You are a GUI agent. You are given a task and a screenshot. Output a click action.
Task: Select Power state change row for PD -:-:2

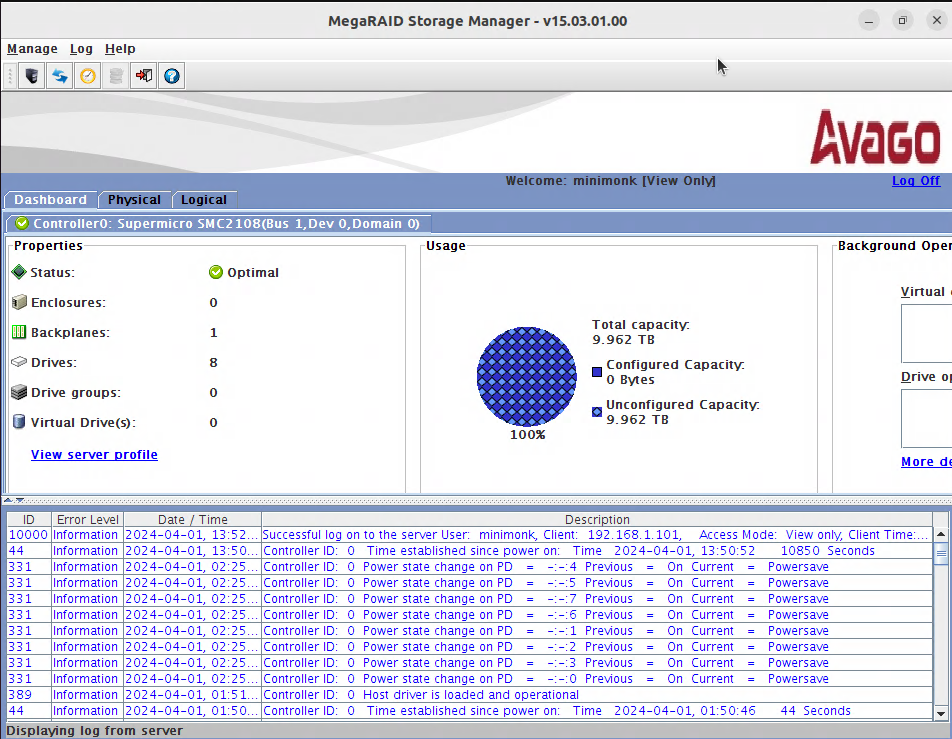[x=469, y=647]
